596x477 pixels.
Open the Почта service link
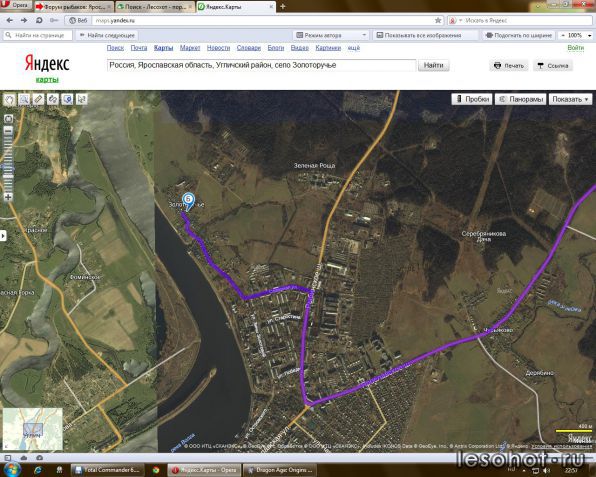click(139, 48)
